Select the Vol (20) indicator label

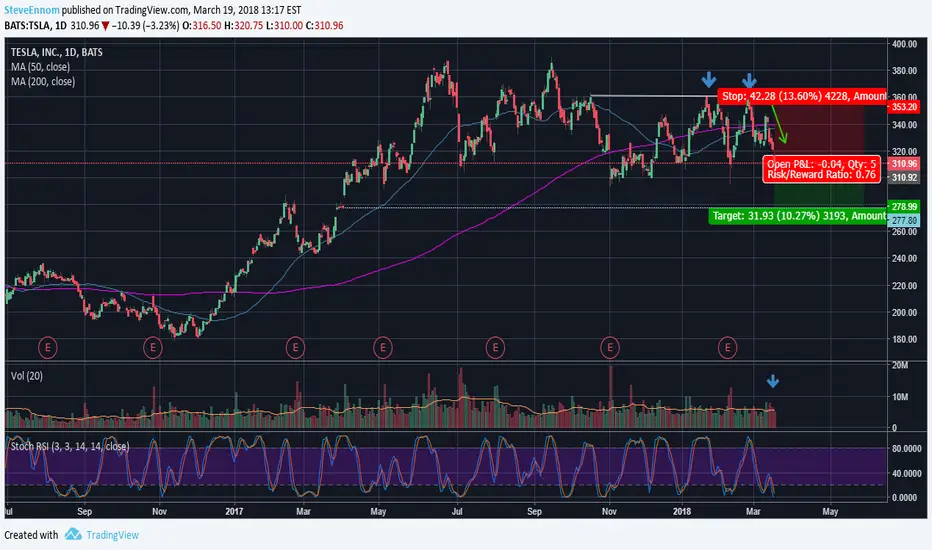[27, 376]
